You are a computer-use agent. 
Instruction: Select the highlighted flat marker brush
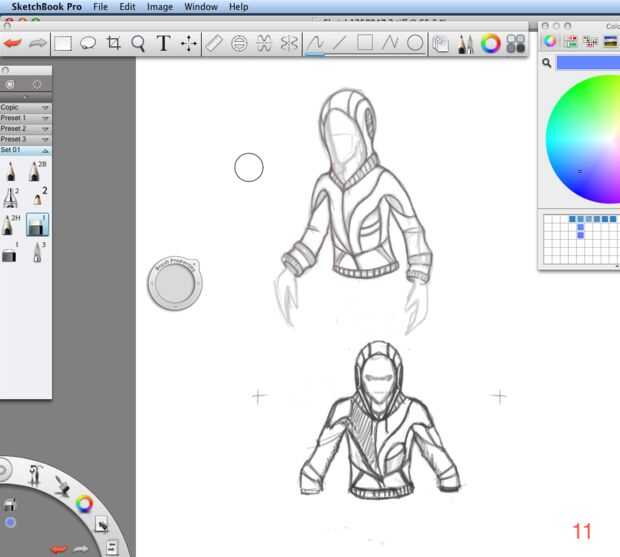coord(37,225)
